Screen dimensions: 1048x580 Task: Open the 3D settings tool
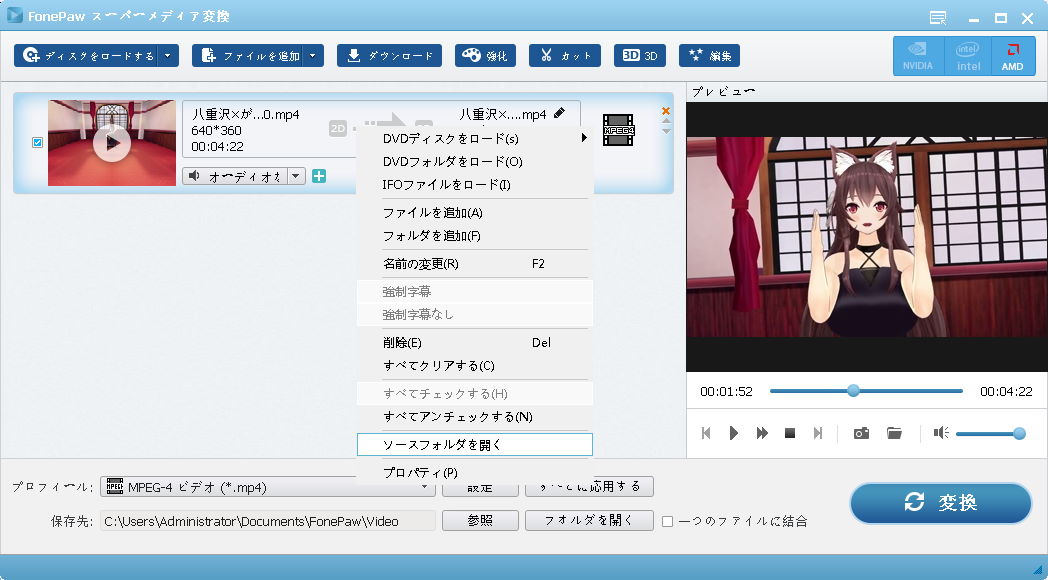tap(640, 55)
